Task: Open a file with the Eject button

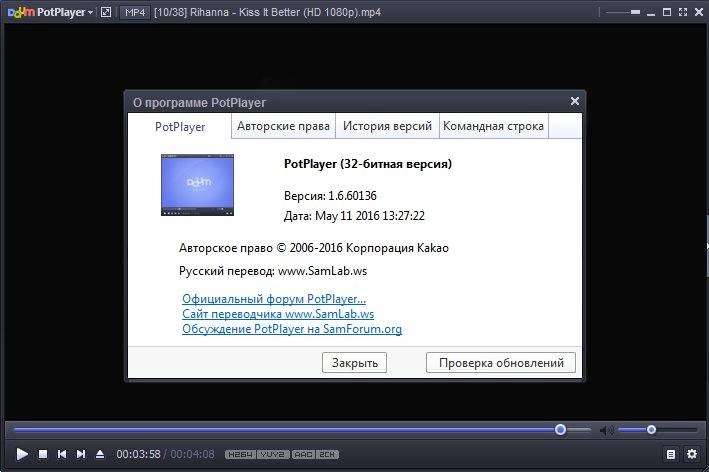Action: (x=100, y=453)
